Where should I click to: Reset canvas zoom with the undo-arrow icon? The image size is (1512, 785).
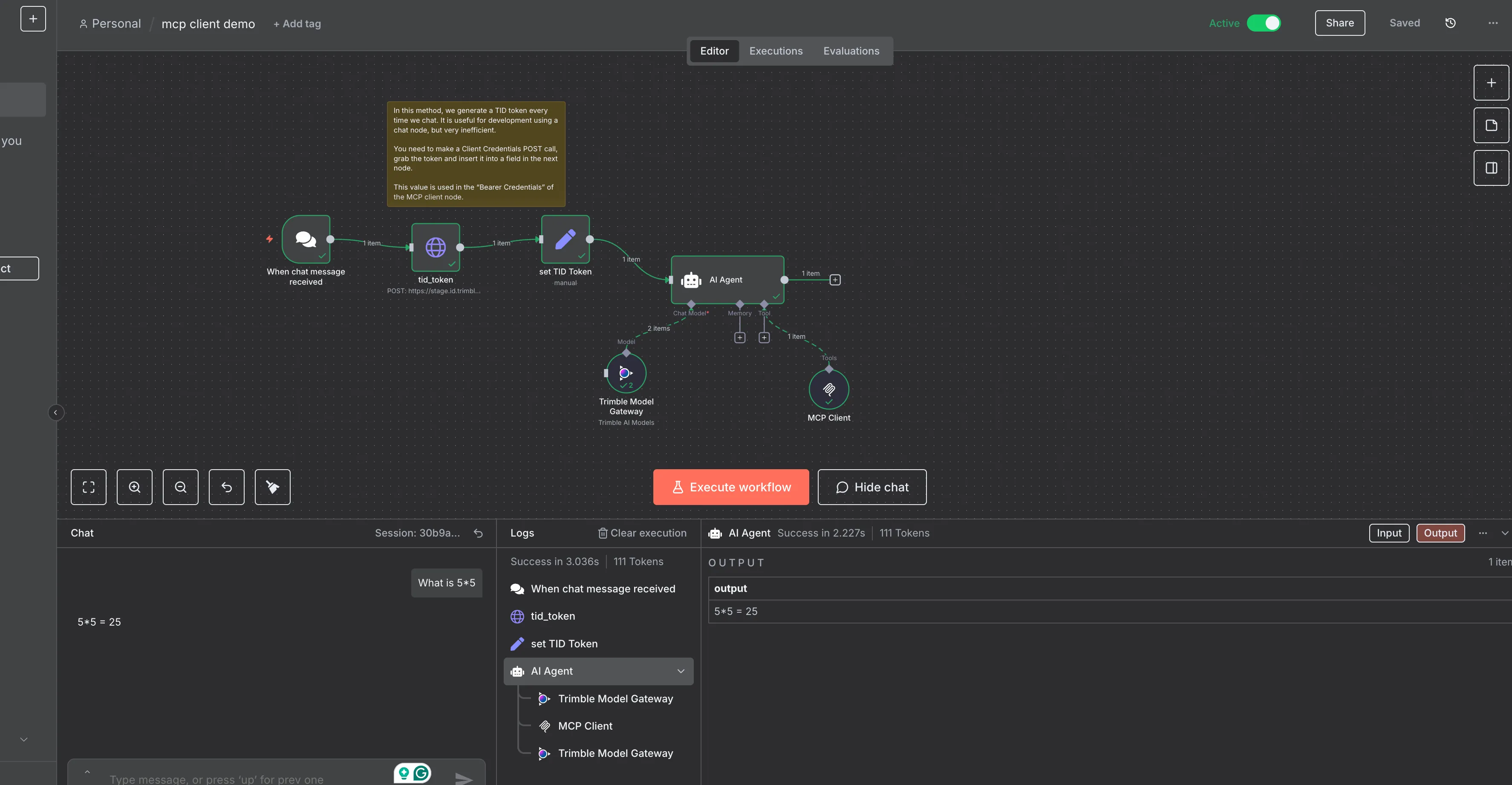pyautogui.click(x=227, y=487)
